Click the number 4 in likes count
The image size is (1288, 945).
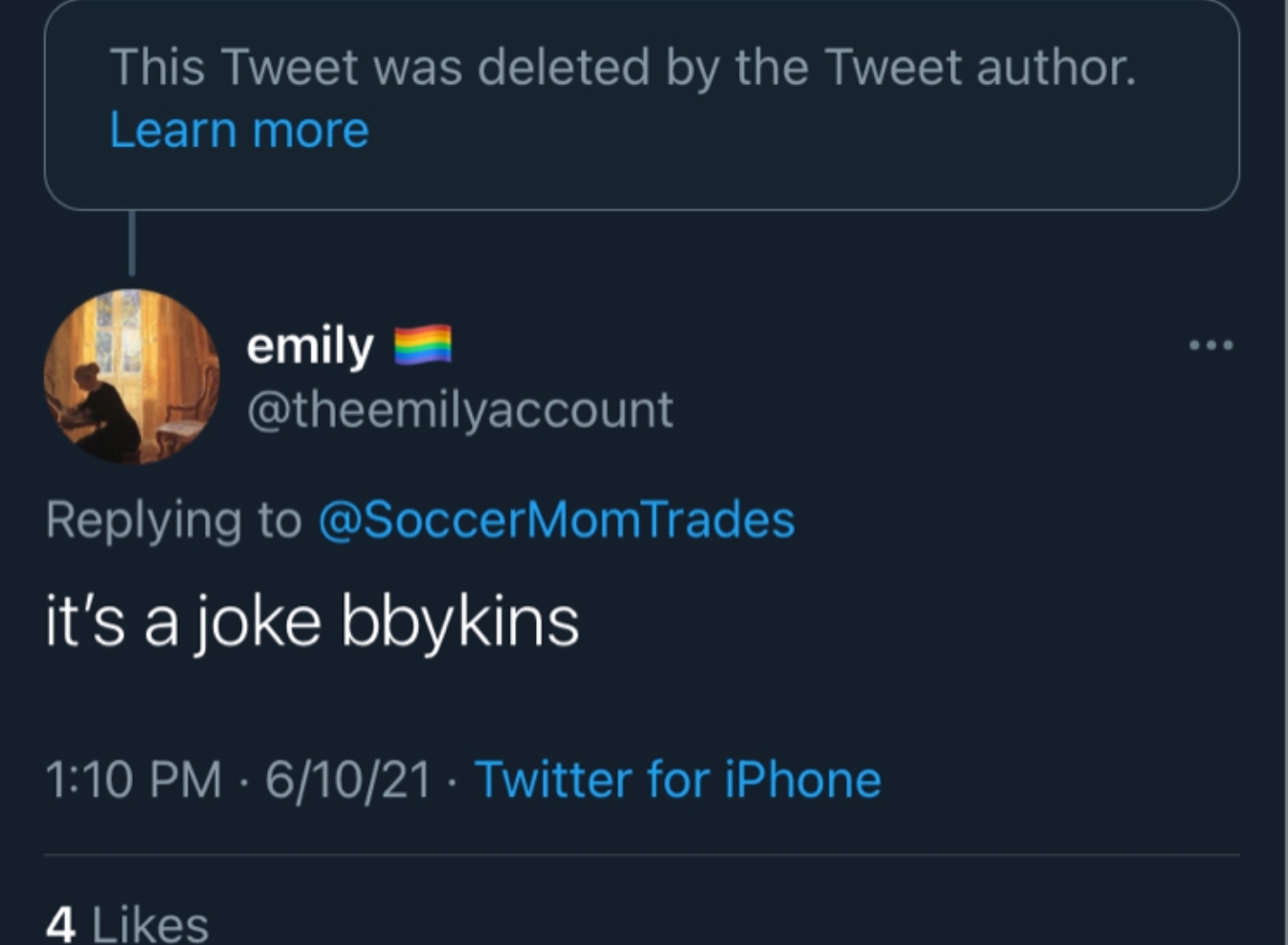[60, 924]
